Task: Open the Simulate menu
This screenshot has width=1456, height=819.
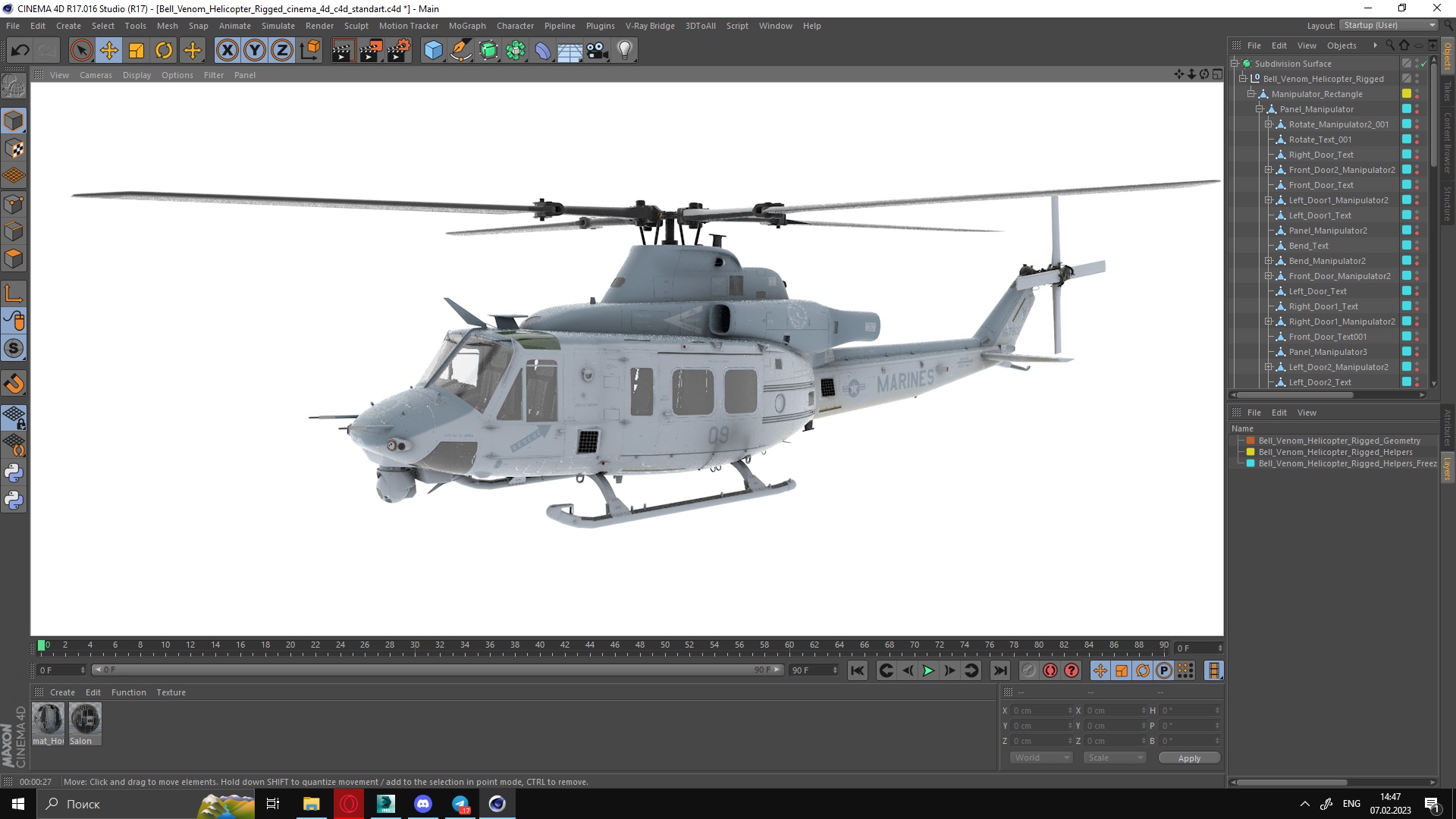Action: 278,26
